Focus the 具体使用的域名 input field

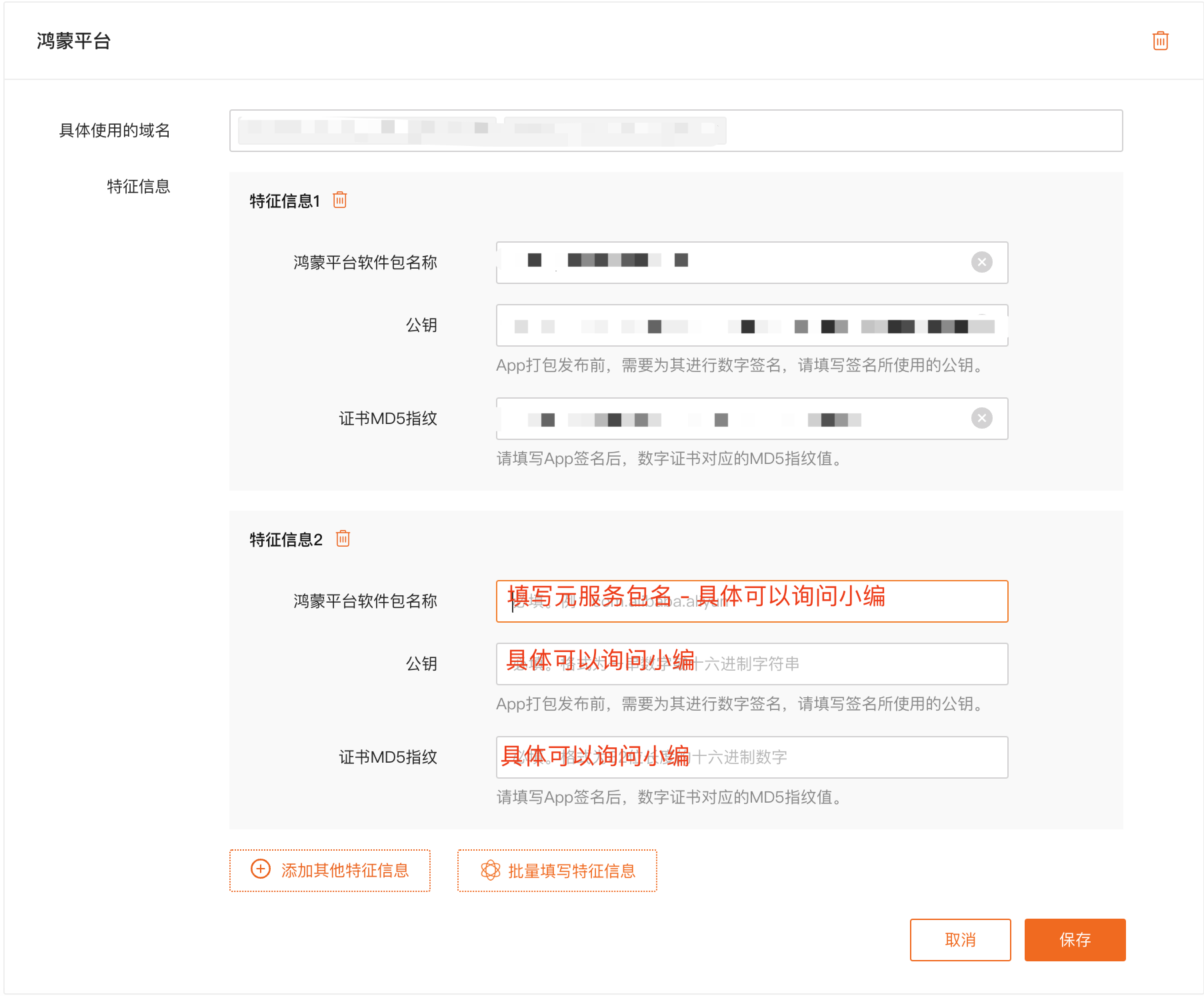(x=676, y=131)
